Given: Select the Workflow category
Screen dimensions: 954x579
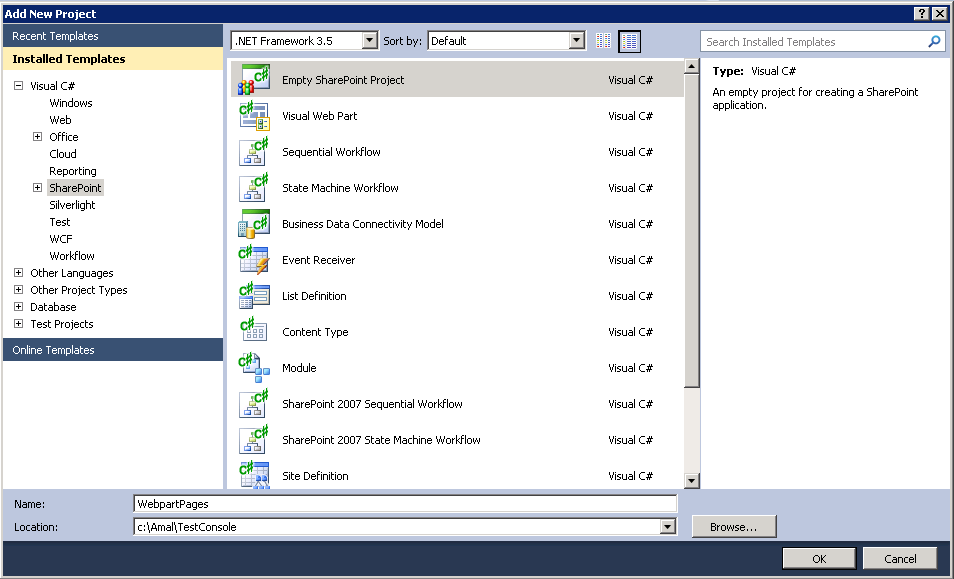Looking at the screenshot, I should [x=72, y=256].
